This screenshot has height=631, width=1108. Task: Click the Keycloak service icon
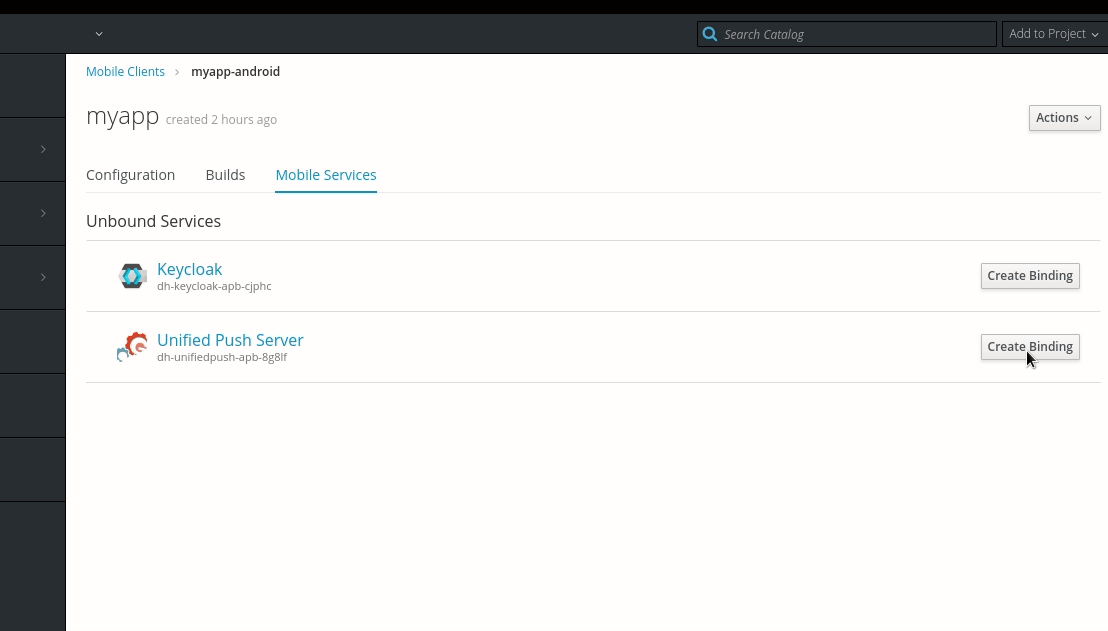(x=132, y=276)
